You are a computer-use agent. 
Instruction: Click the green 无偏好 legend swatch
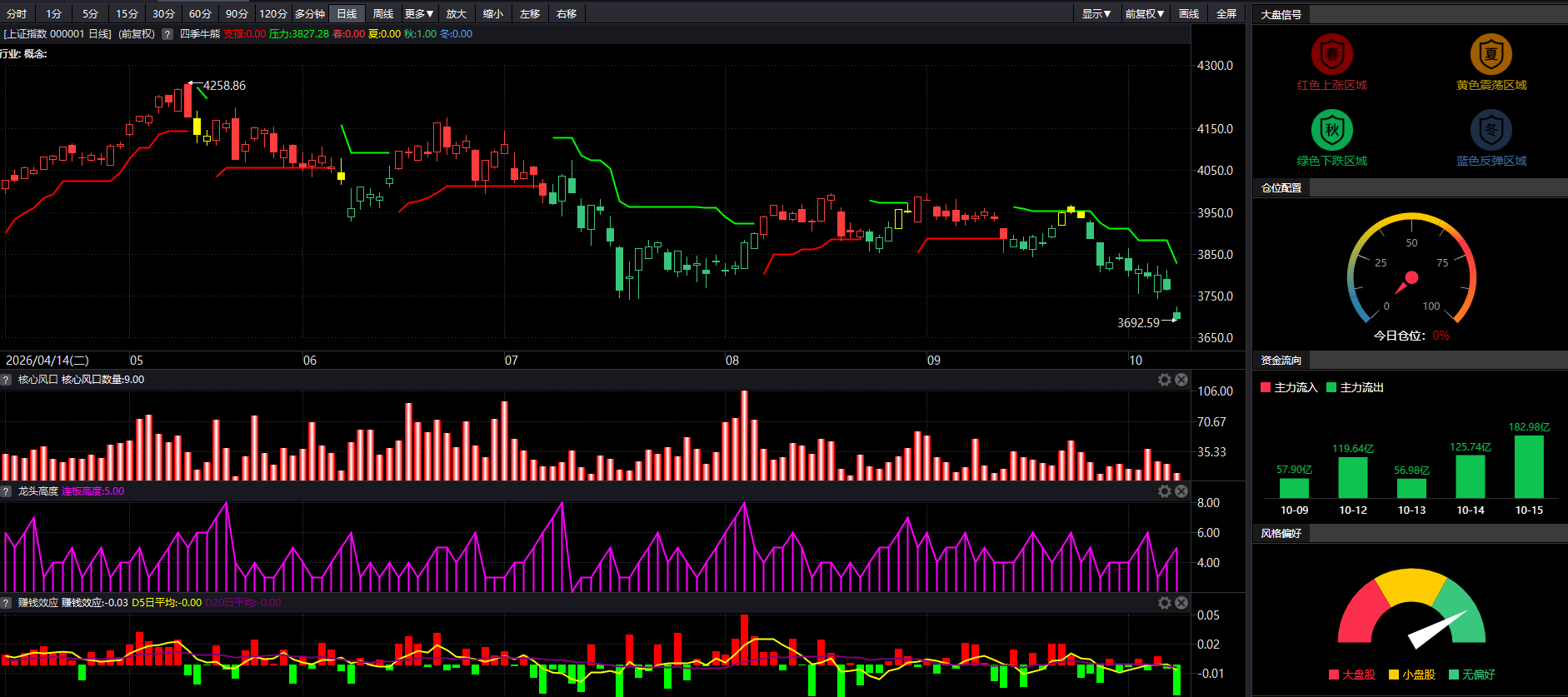pos(1454,675)
